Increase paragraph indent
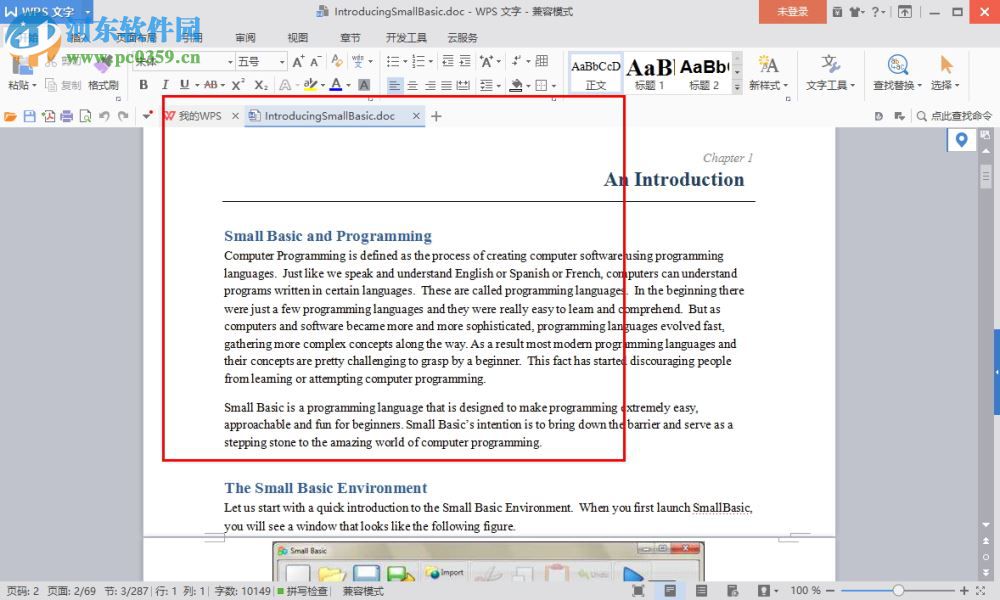1000x600 pixels. (465, 61)
